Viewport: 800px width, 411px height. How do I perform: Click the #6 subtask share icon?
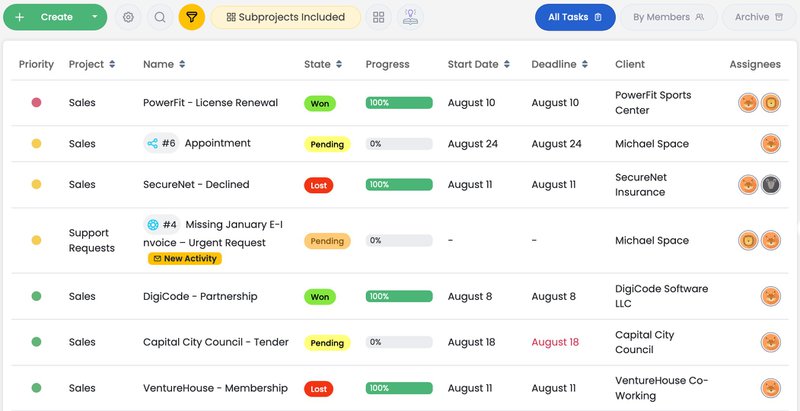tap(153, 143)
